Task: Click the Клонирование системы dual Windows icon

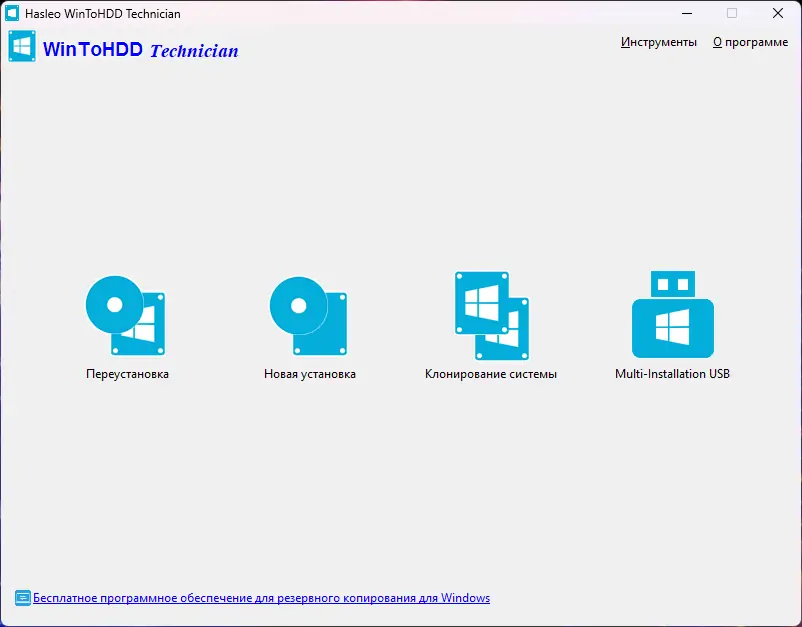Action: coord(491,312)
